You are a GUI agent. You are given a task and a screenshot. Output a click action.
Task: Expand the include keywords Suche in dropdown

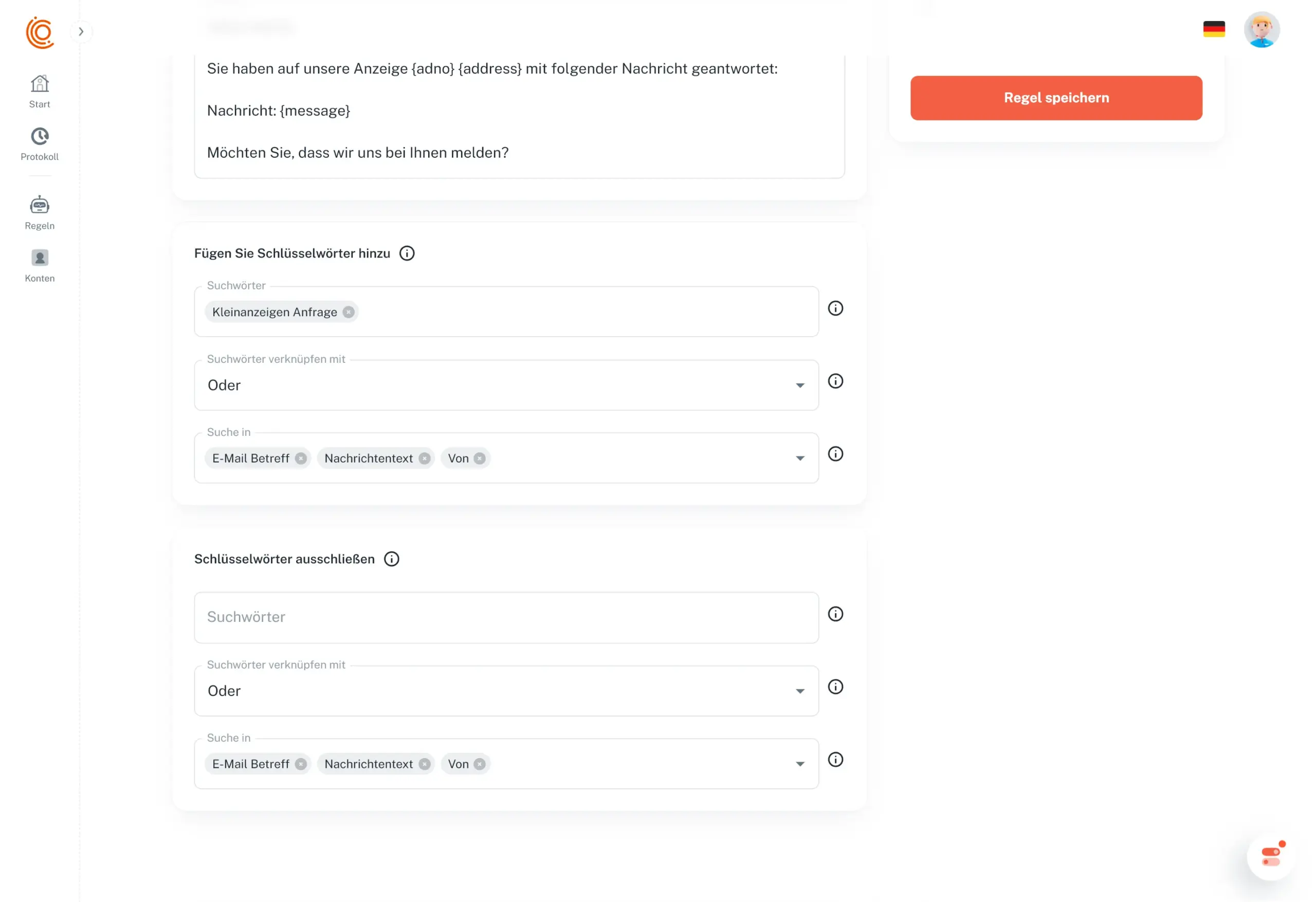pos(799,458)
